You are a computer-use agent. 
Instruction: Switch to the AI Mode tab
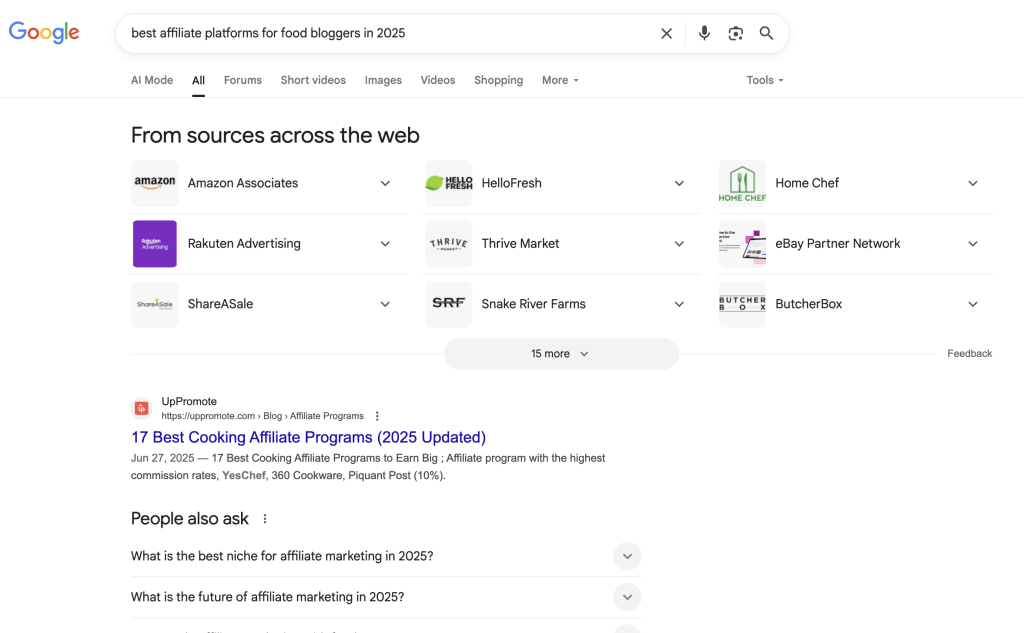coord(152,80)
